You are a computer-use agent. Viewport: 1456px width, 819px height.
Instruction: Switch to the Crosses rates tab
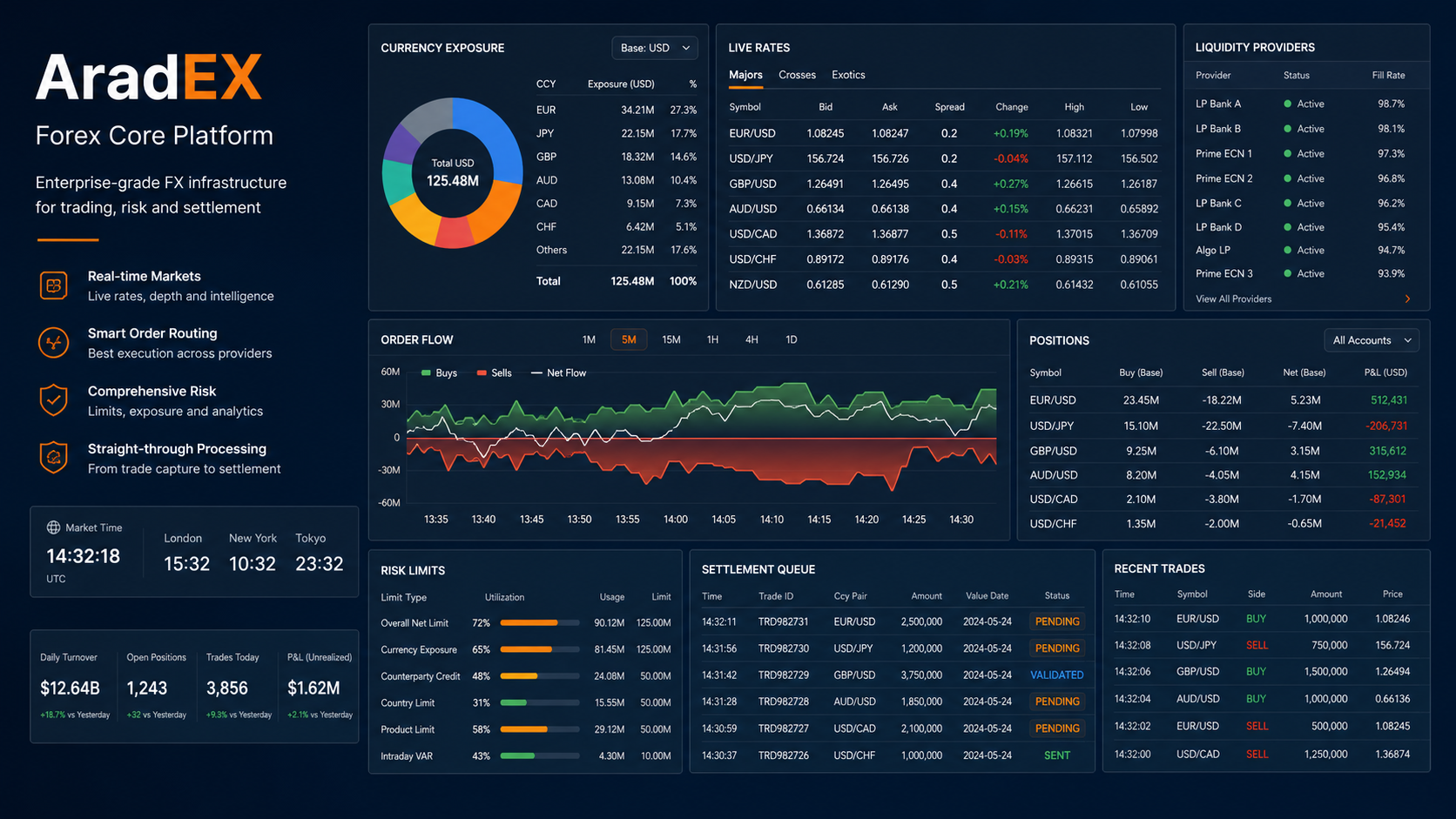tap(797, 75)
